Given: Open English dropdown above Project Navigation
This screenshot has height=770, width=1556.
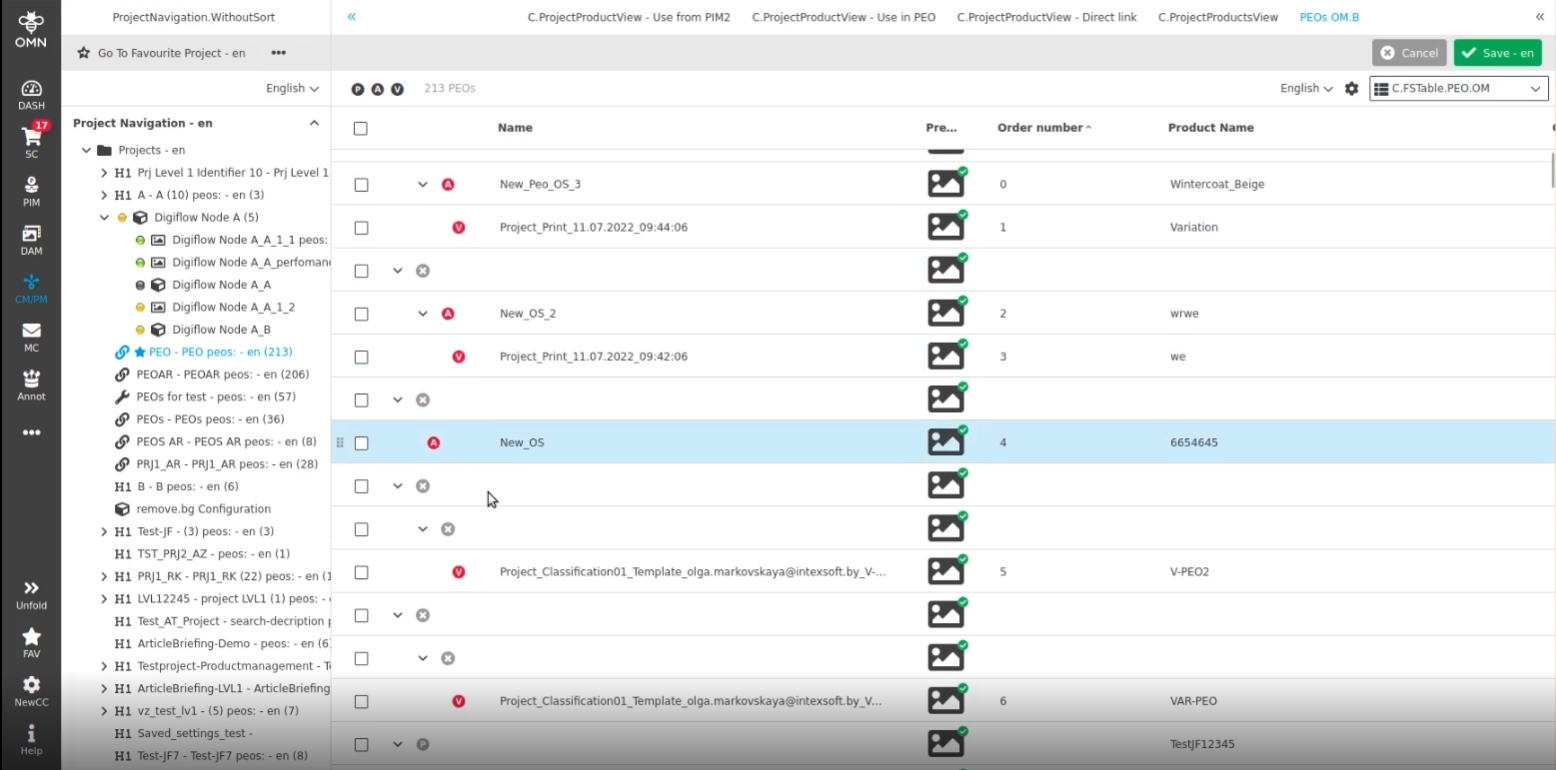Looking at the screenshot, I should 292,88.
